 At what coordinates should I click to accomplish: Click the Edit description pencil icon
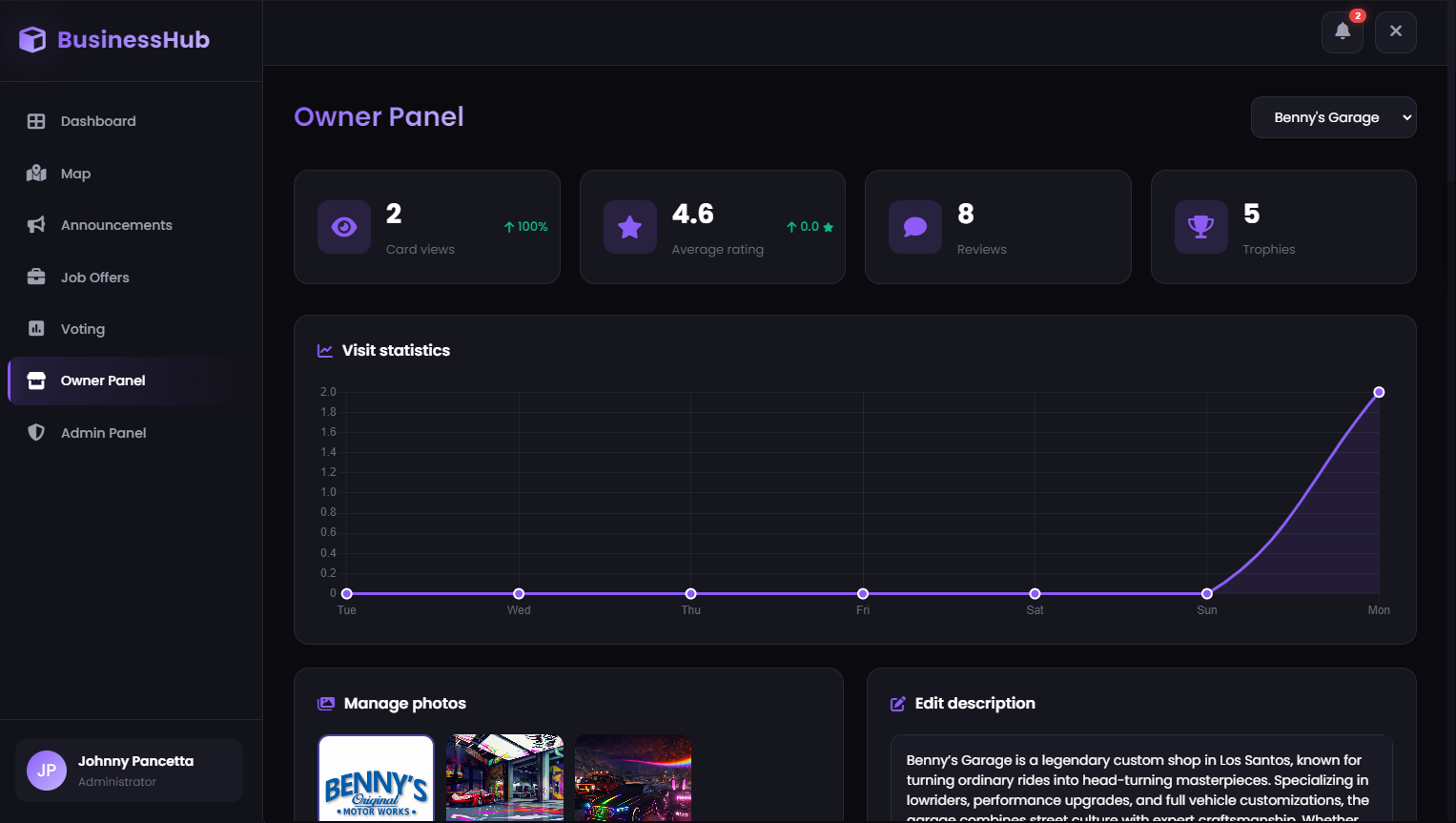pyautogui.click(x=898, y=704)
